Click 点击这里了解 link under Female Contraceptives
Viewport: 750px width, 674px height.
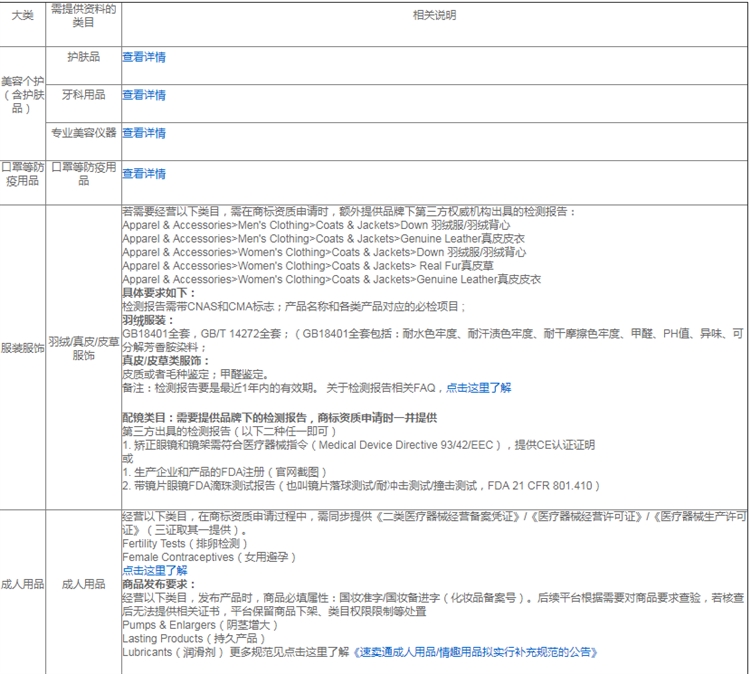[155, 570]
